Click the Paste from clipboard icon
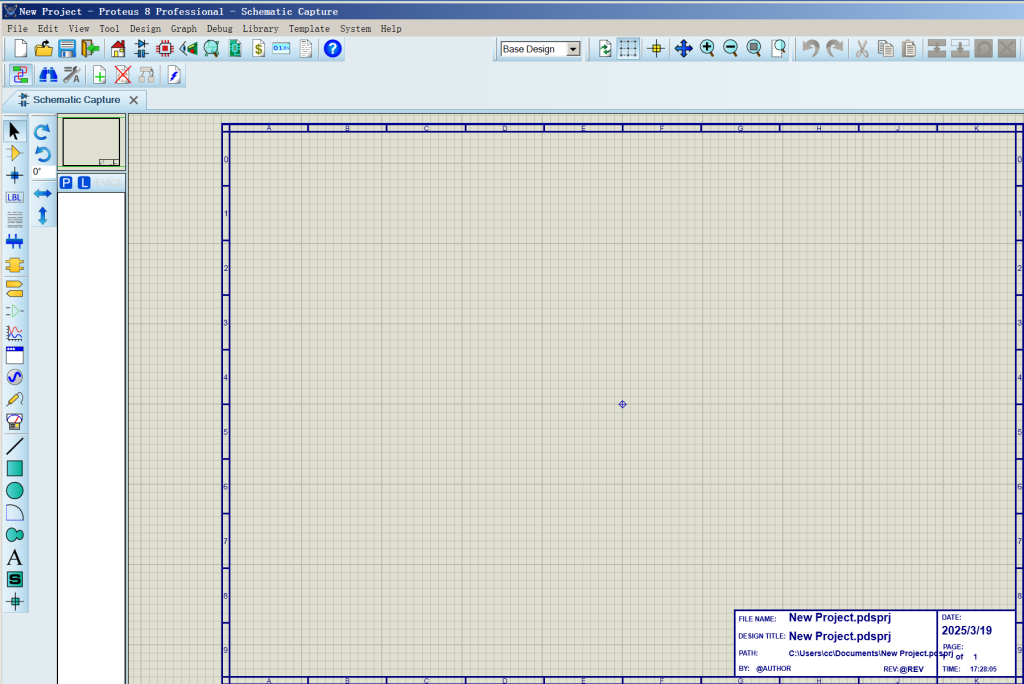Viewport: 1024px width, 684px height. point(909,48)
